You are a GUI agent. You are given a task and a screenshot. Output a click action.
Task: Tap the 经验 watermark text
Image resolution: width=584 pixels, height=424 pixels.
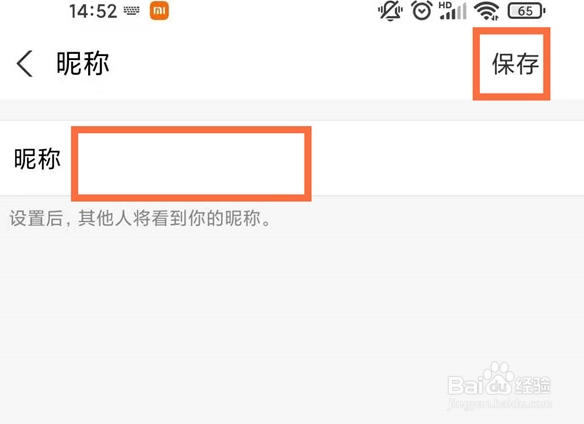[x=533, y=386]
